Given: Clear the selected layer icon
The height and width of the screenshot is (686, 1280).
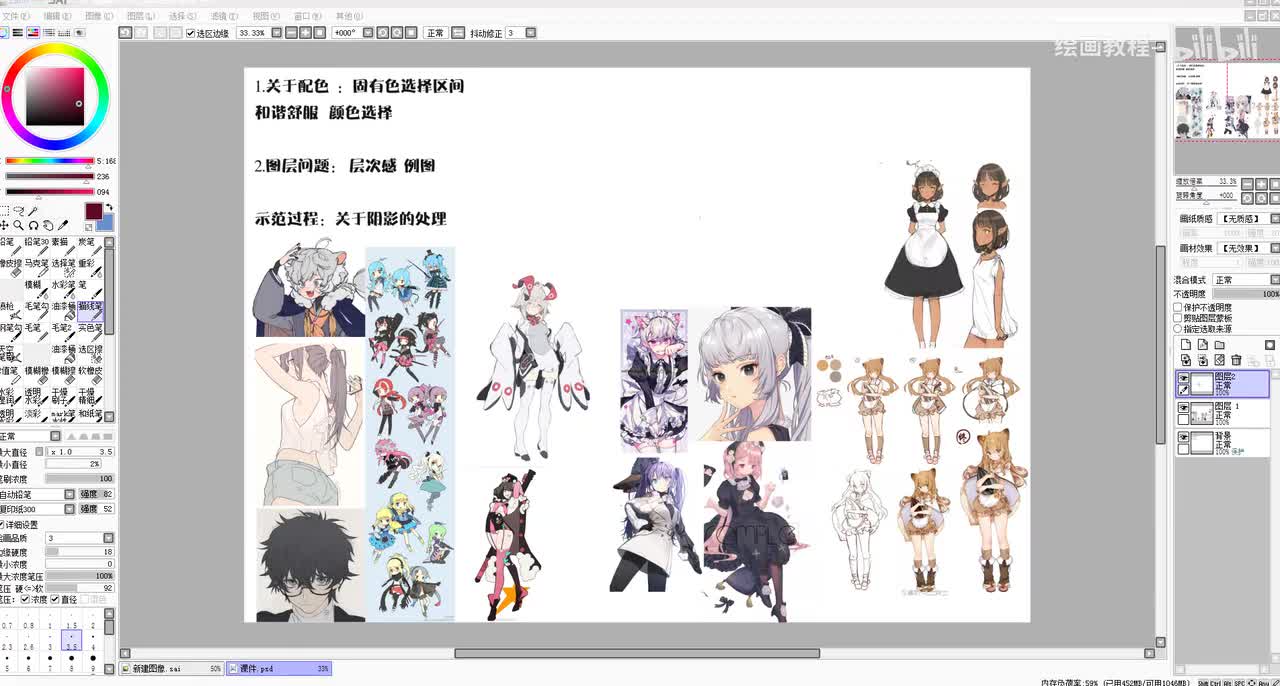Looking at the screenshot, I should coord(1219,360).
